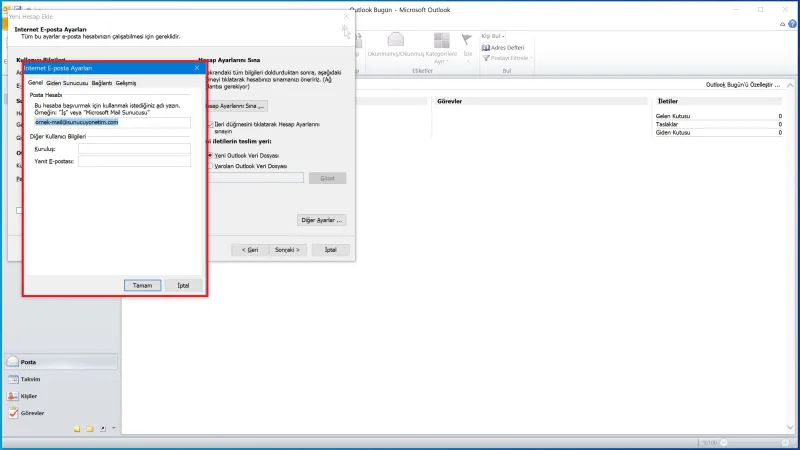The image size is (800, 450).
Task: Open Postayı Filtrele dropdown arrow
Action: 531,58
